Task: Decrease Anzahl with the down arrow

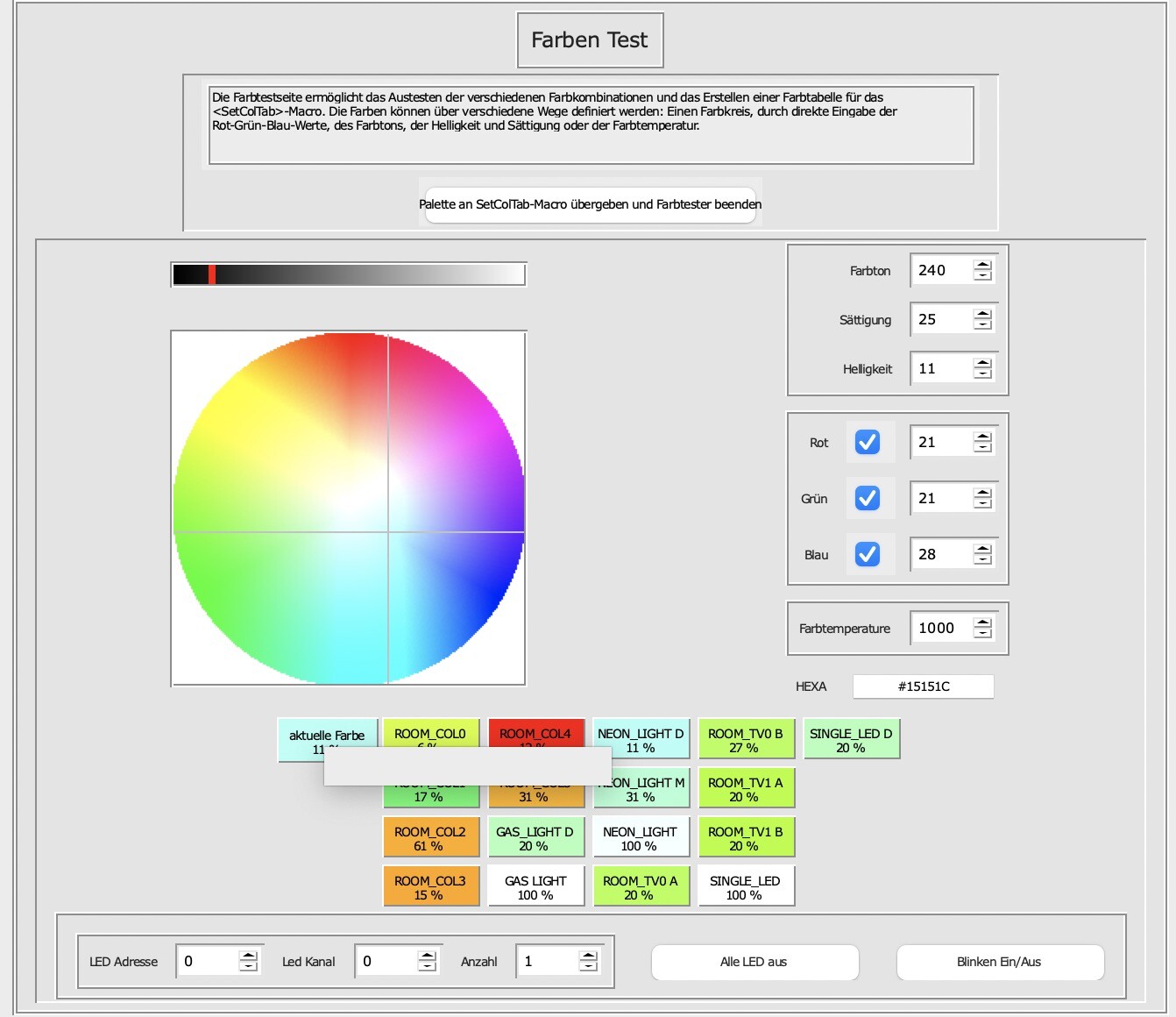Action: (589, 966)
